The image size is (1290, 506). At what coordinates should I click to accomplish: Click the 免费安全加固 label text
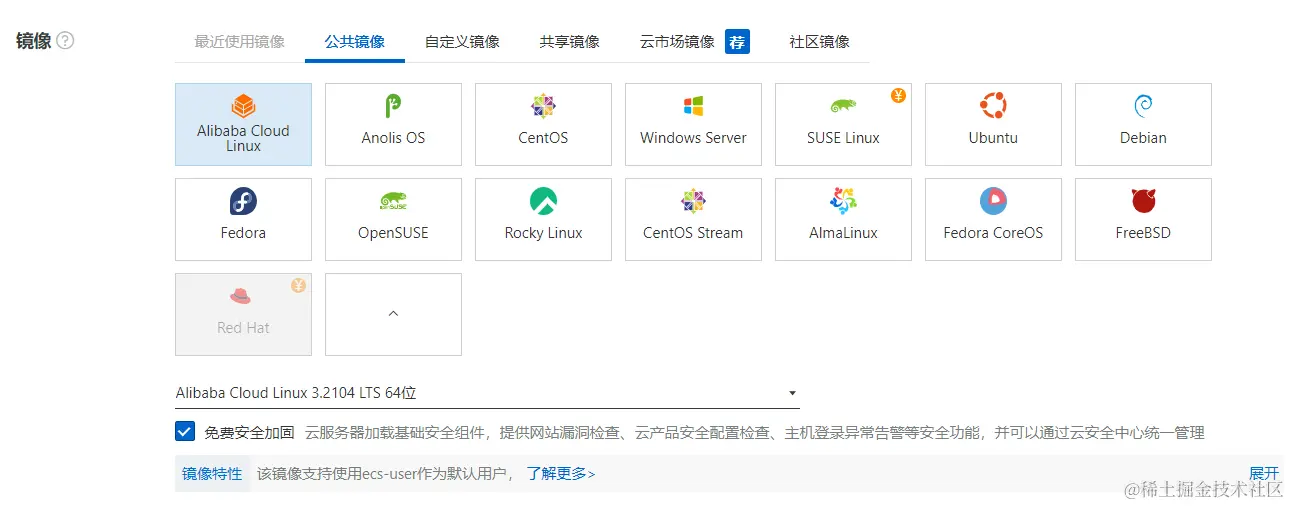(x=250, y=433)
